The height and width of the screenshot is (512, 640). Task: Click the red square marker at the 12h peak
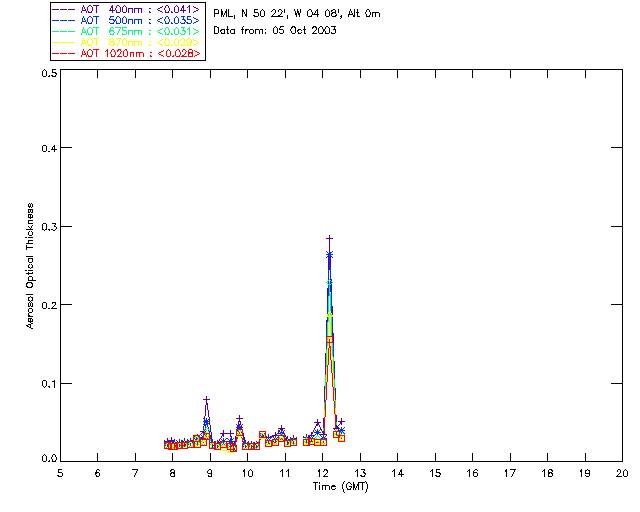point(329,339)
